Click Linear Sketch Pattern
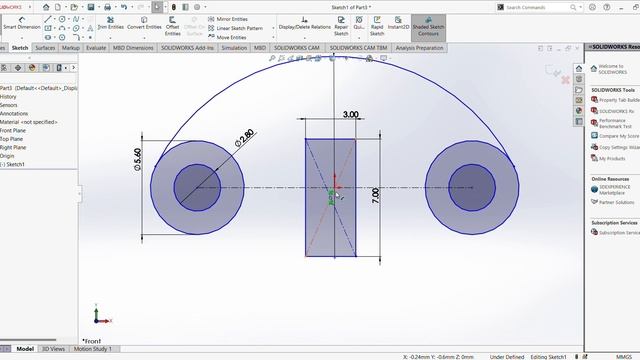The width and height of the screenshot is (640, 360). tap(235, 28)
